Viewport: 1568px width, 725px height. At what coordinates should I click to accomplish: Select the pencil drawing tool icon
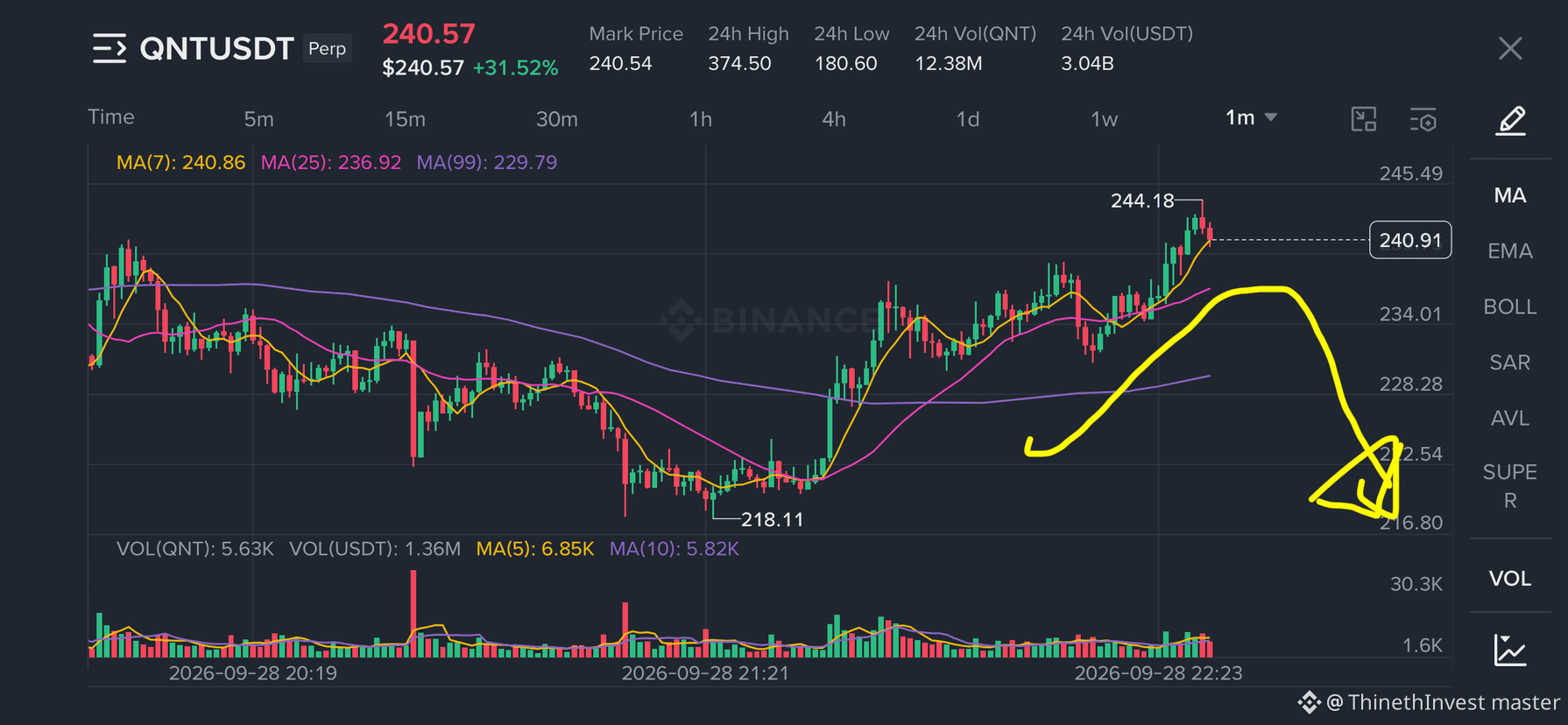(1510, 120)
